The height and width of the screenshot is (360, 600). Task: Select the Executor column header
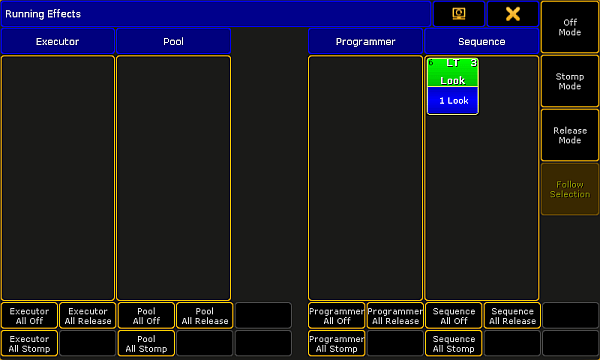[x=58, y=41]
